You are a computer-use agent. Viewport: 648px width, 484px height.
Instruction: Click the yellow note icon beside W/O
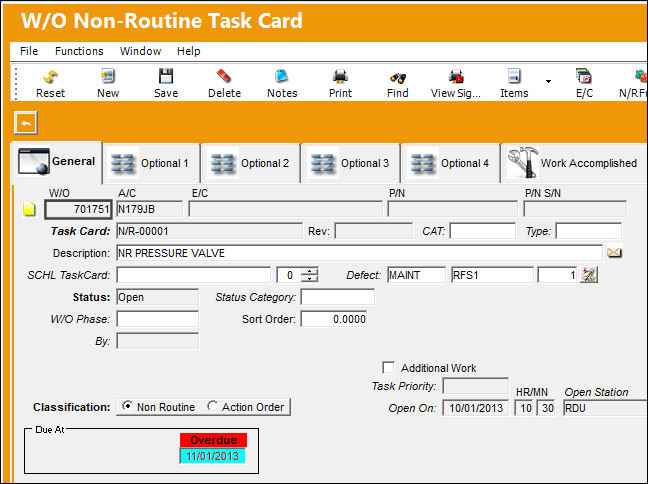point(29,209)
